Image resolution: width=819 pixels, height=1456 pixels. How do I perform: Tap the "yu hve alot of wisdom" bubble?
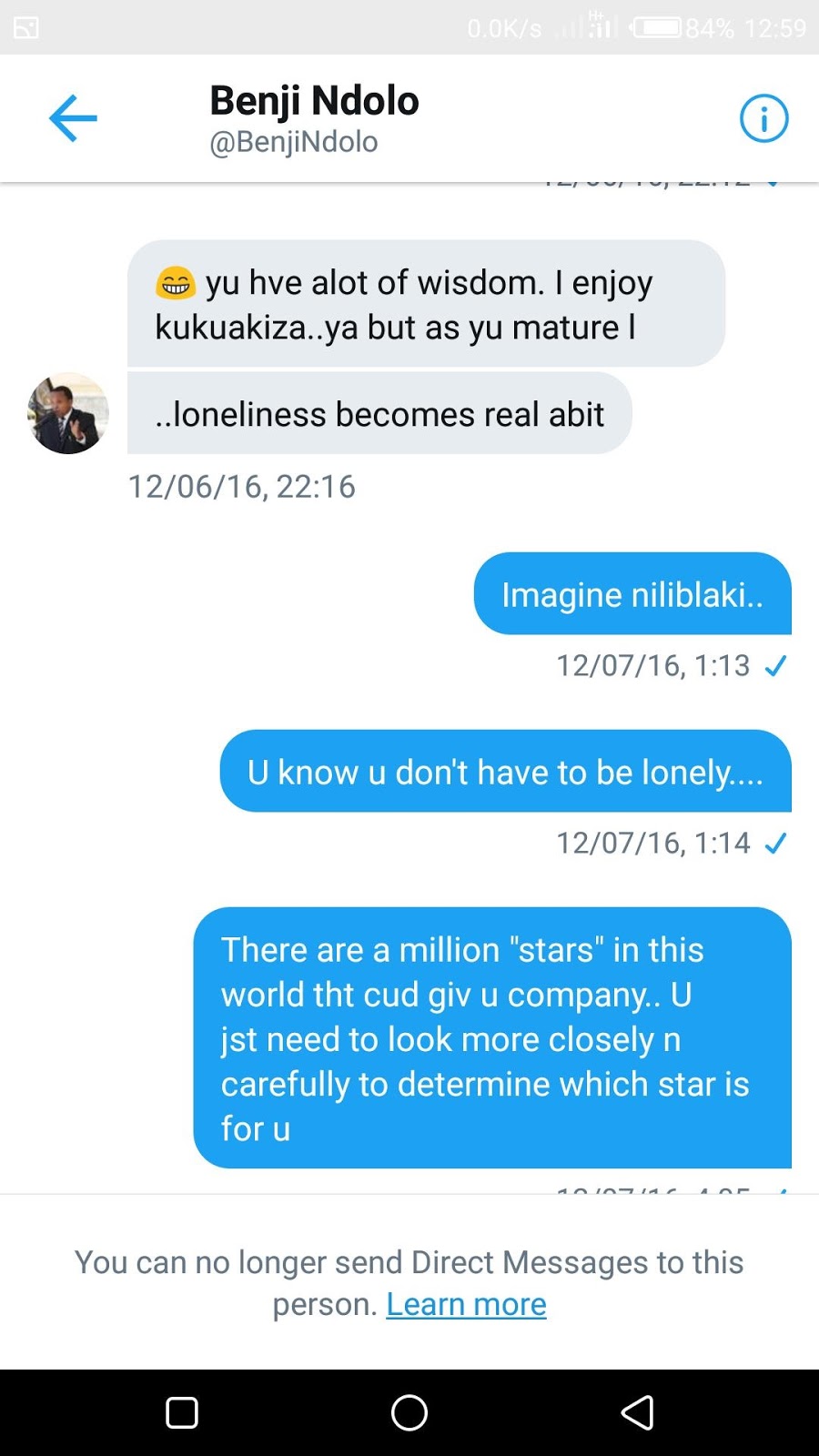(426, 303)
